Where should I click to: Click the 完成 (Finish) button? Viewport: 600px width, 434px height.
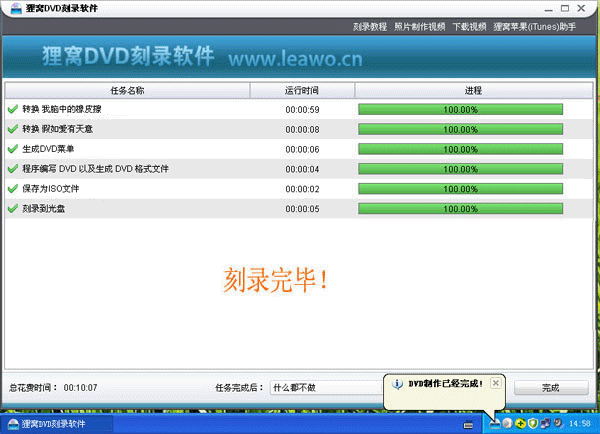[x=551, y=388]
